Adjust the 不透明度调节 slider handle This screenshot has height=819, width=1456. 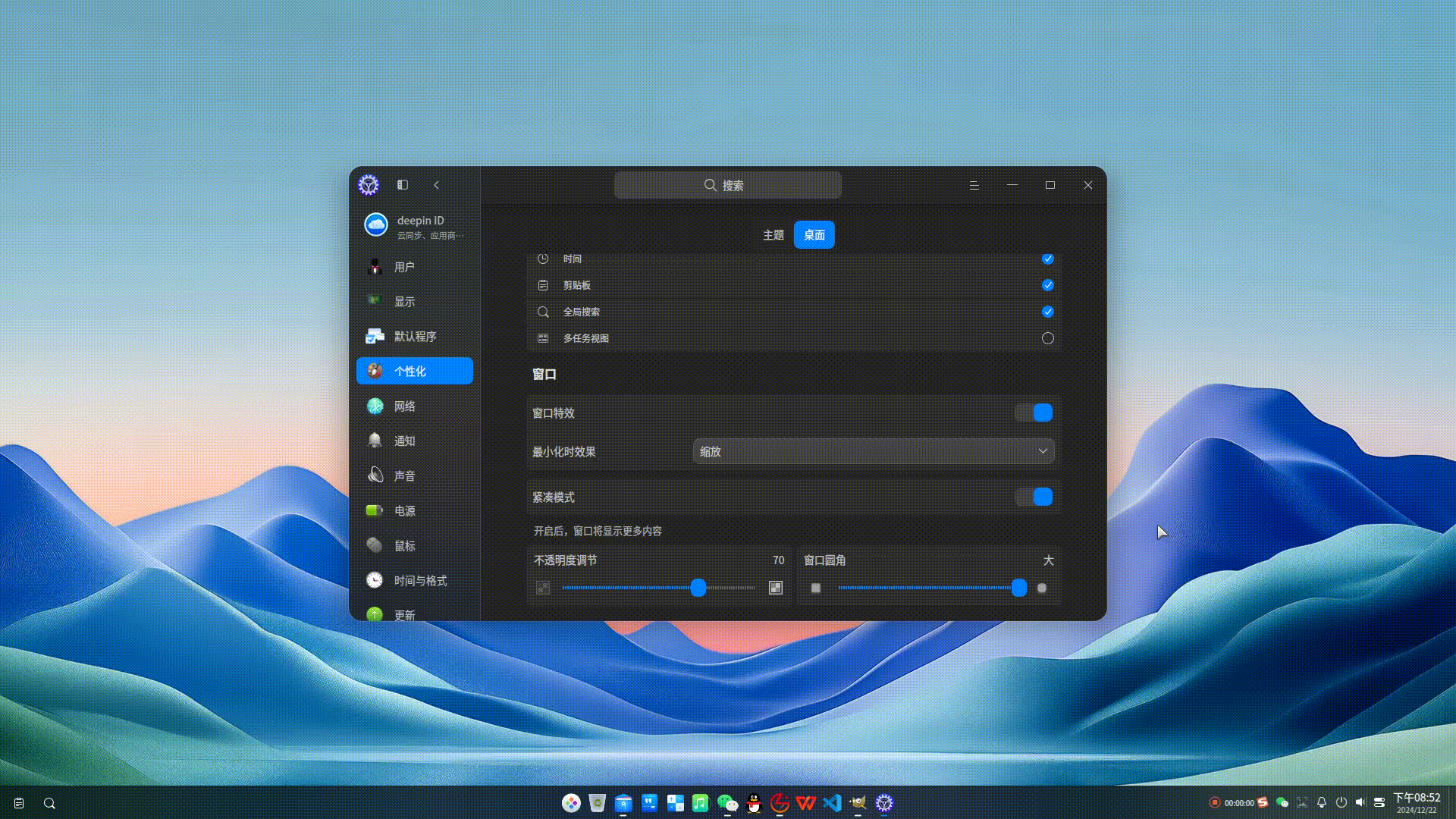[698, 588]
